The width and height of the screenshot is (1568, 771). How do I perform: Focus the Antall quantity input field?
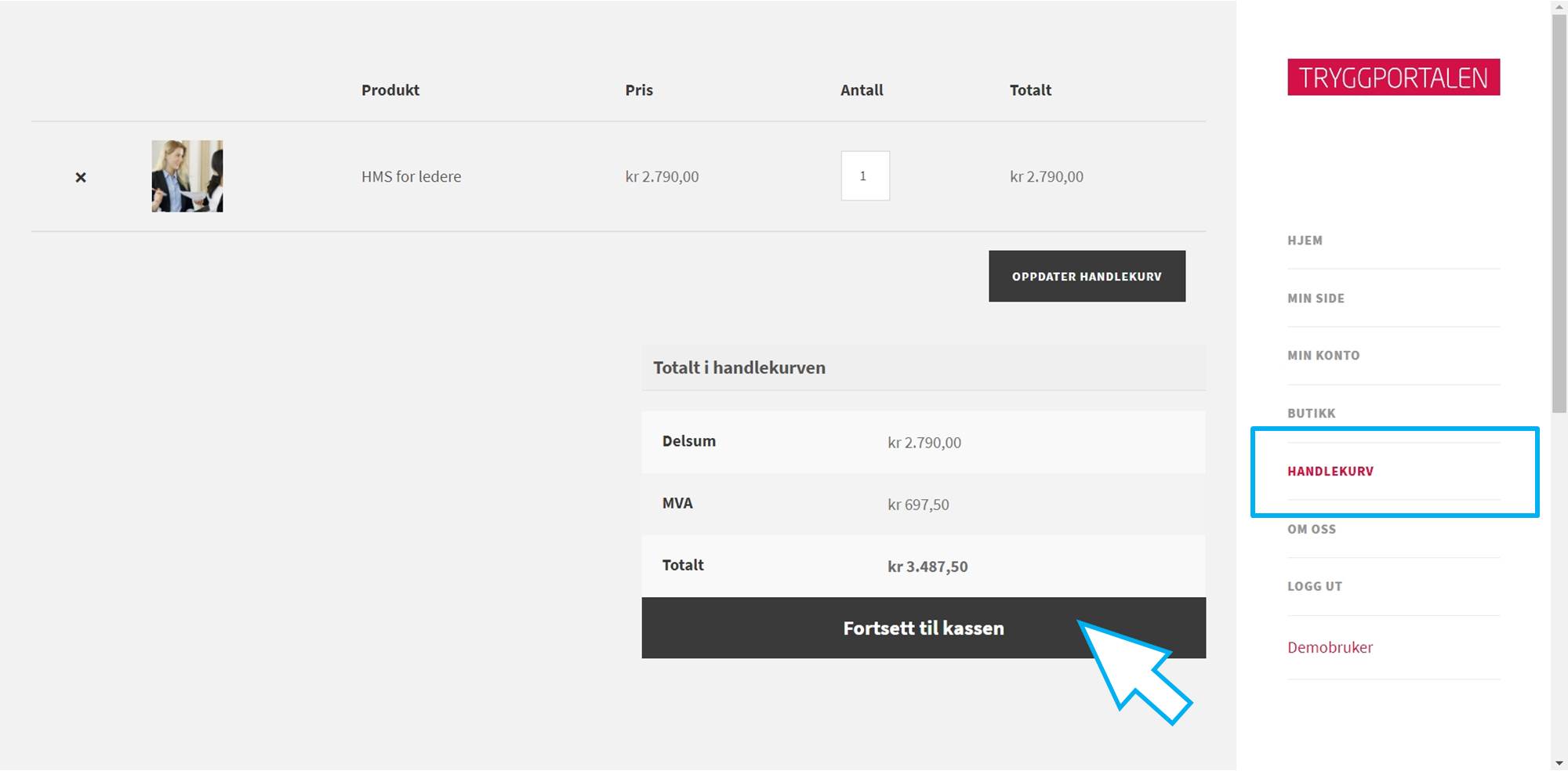865,176
